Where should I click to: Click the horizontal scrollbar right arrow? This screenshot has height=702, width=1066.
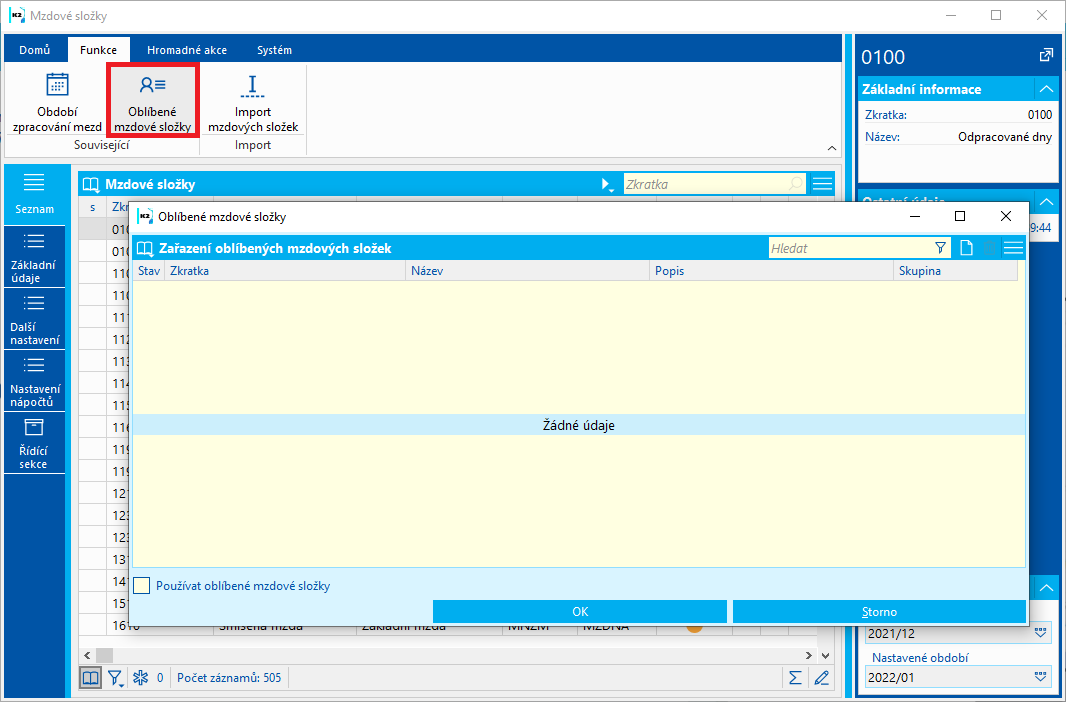point(808,656)
